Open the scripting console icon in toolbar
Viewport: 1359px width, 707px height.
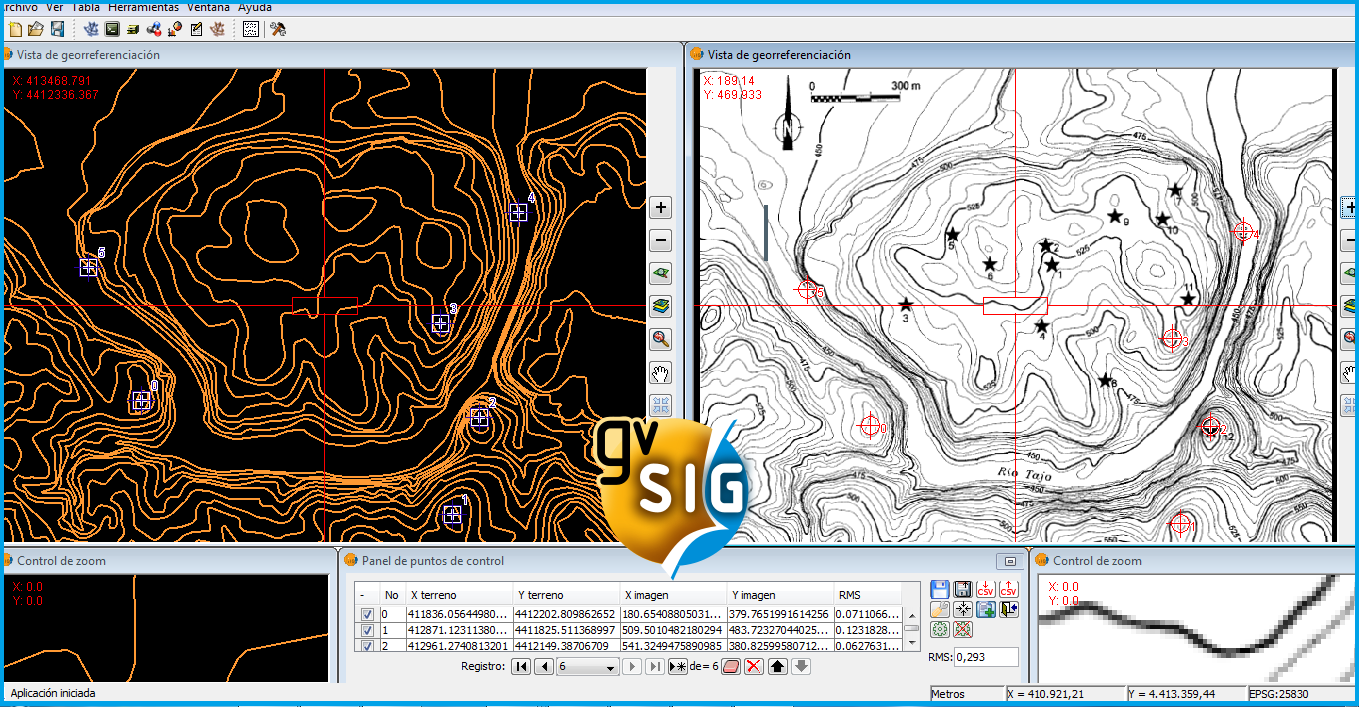point(113,29)
